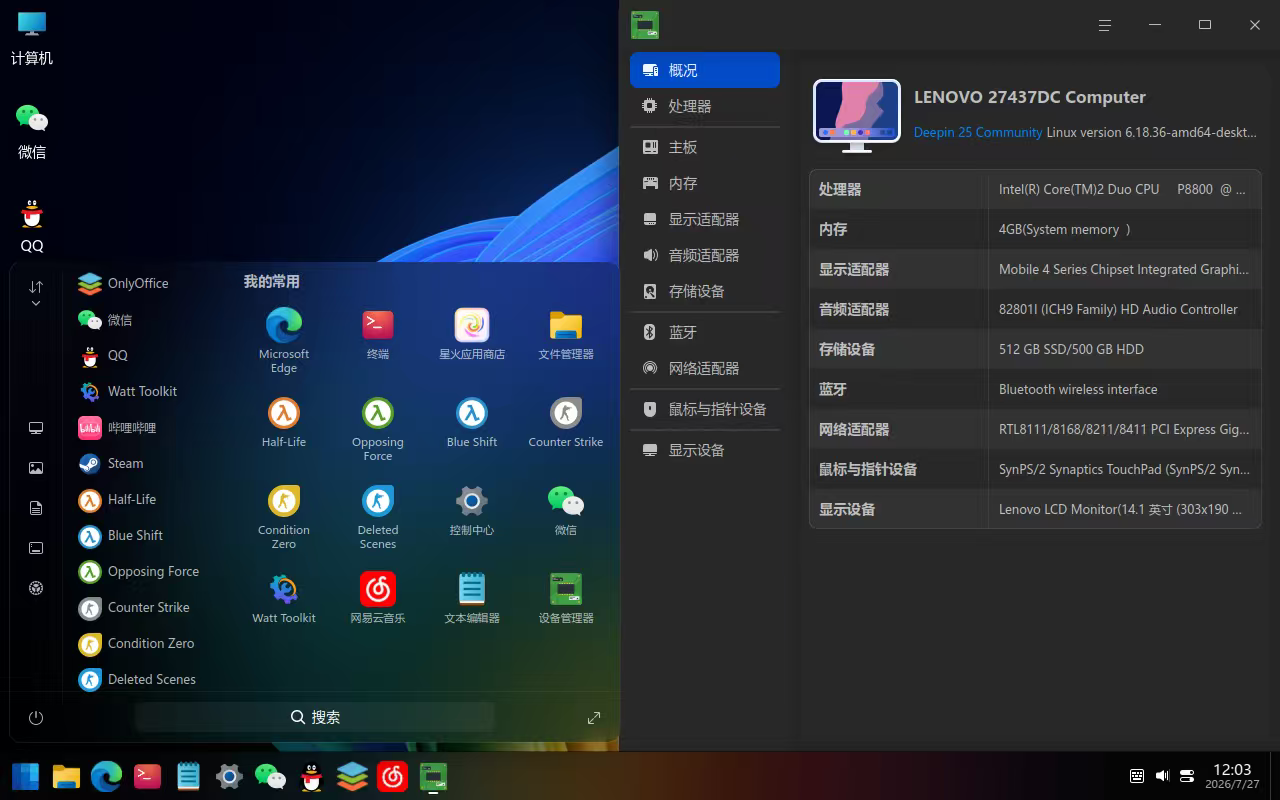Click the Deepin 25 Community link

[x=978, y=132]
